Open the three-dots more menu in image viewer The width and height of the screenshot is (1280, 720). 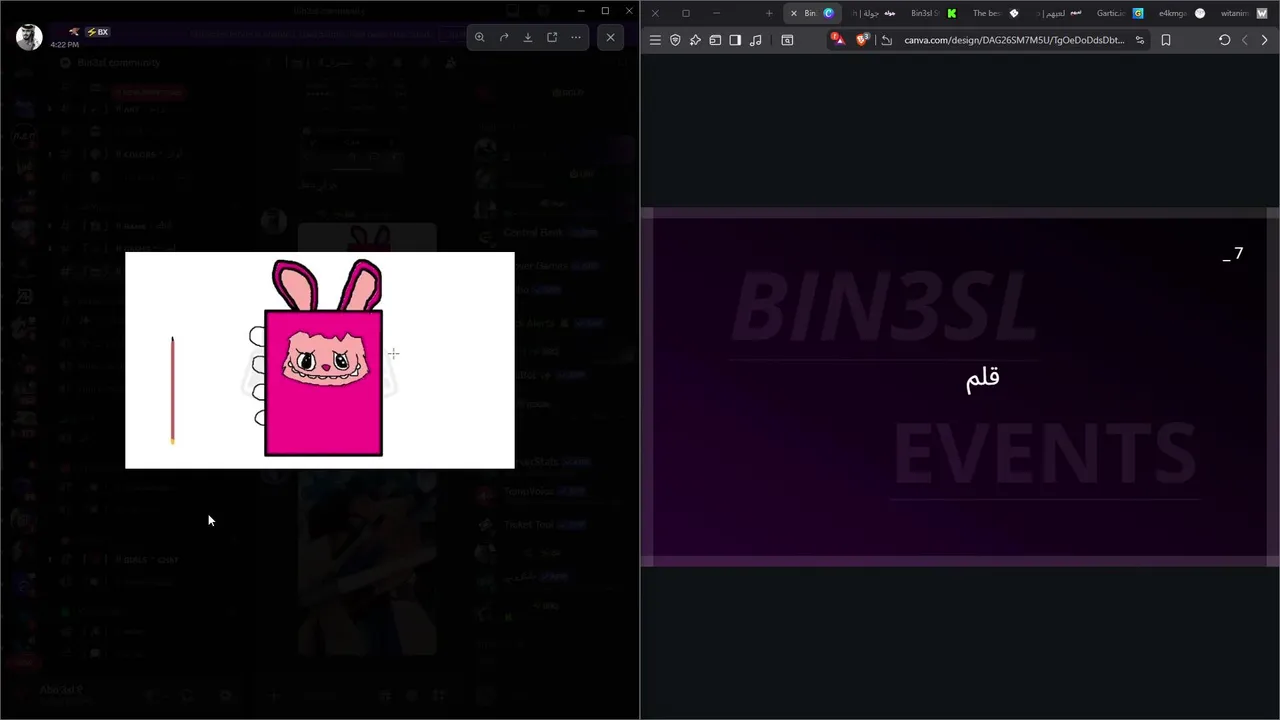point(576,37)
